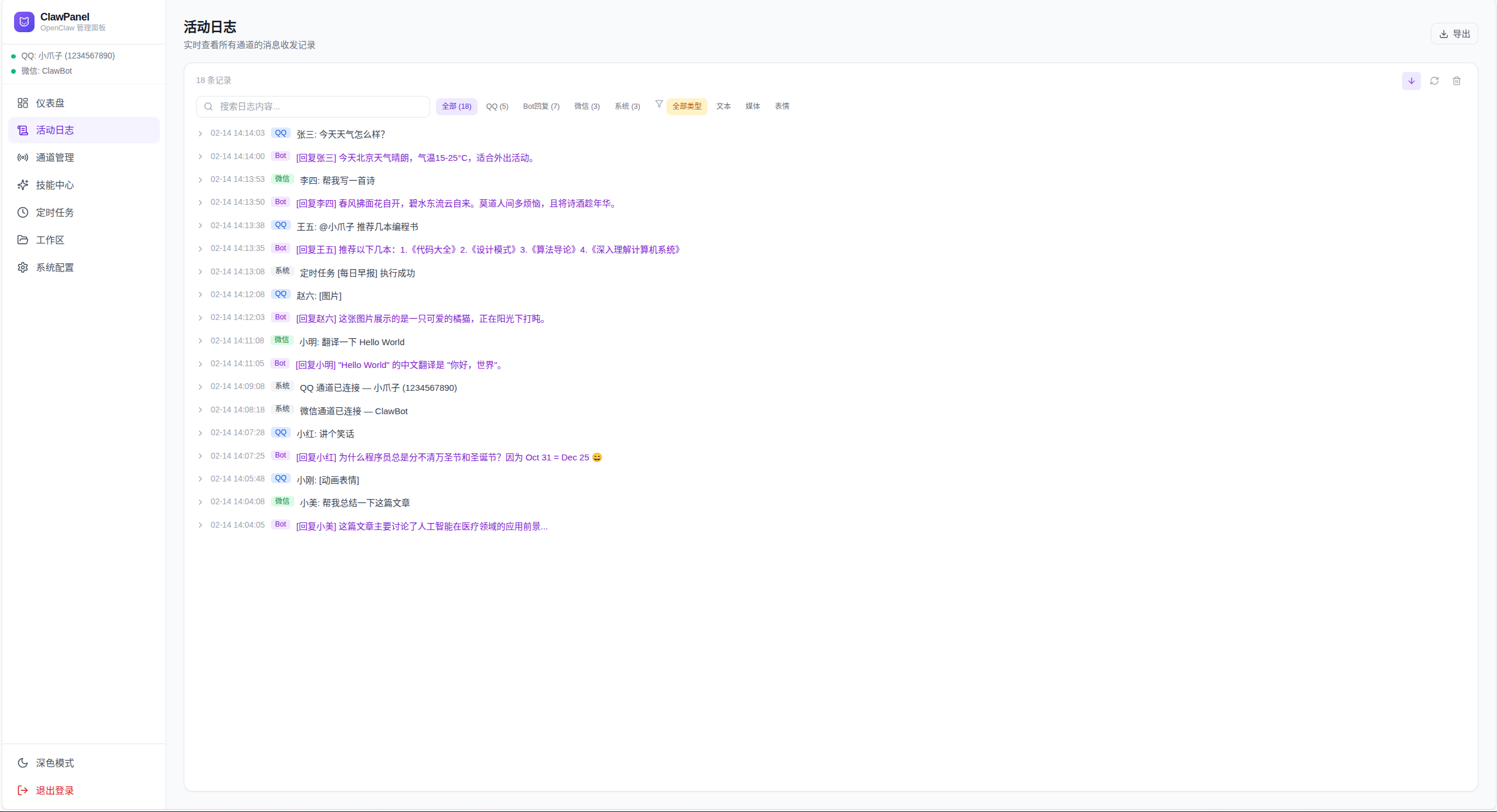
Task: Toggle 深色模式 dark mode
Action: [54, 763]
